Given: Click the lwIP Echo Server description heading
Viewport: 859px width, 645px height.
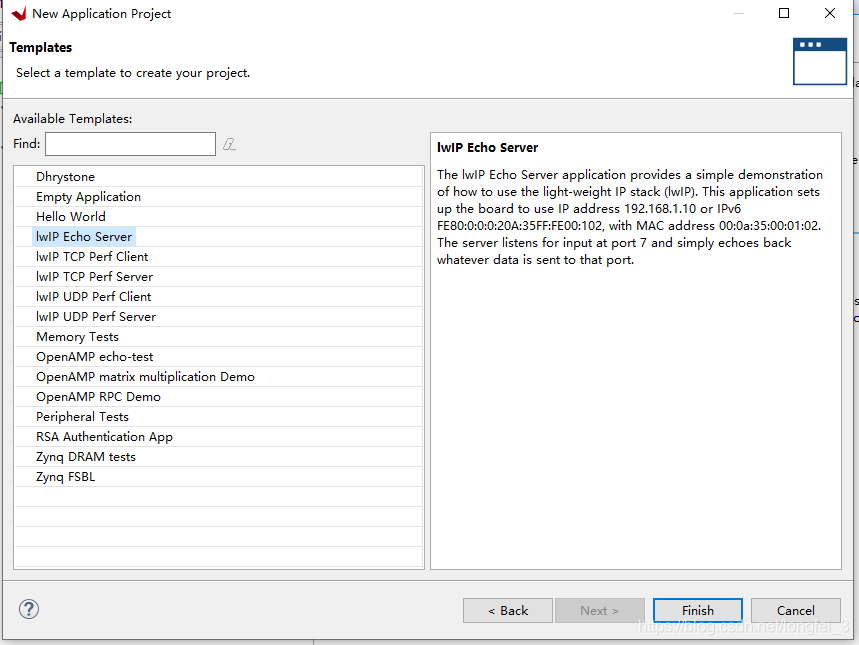Looking at the screenshot, I should pyautogui.click(x=488, y=147).
